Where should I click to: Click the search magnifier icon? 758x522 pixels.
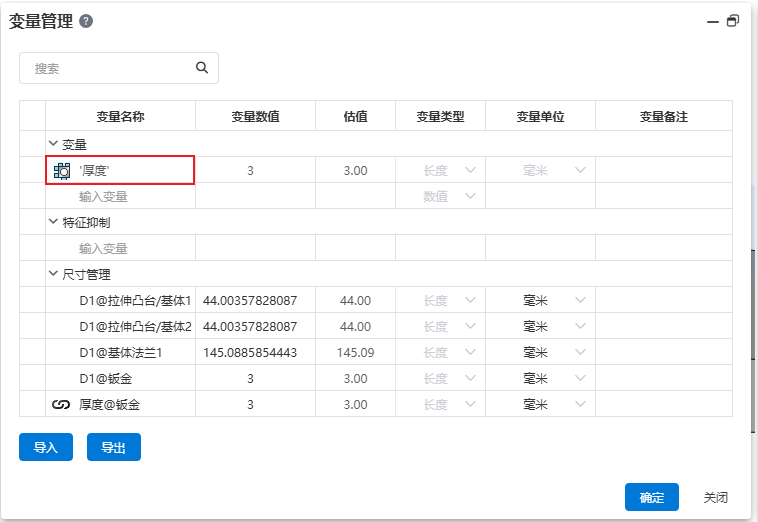pos(202,68)
